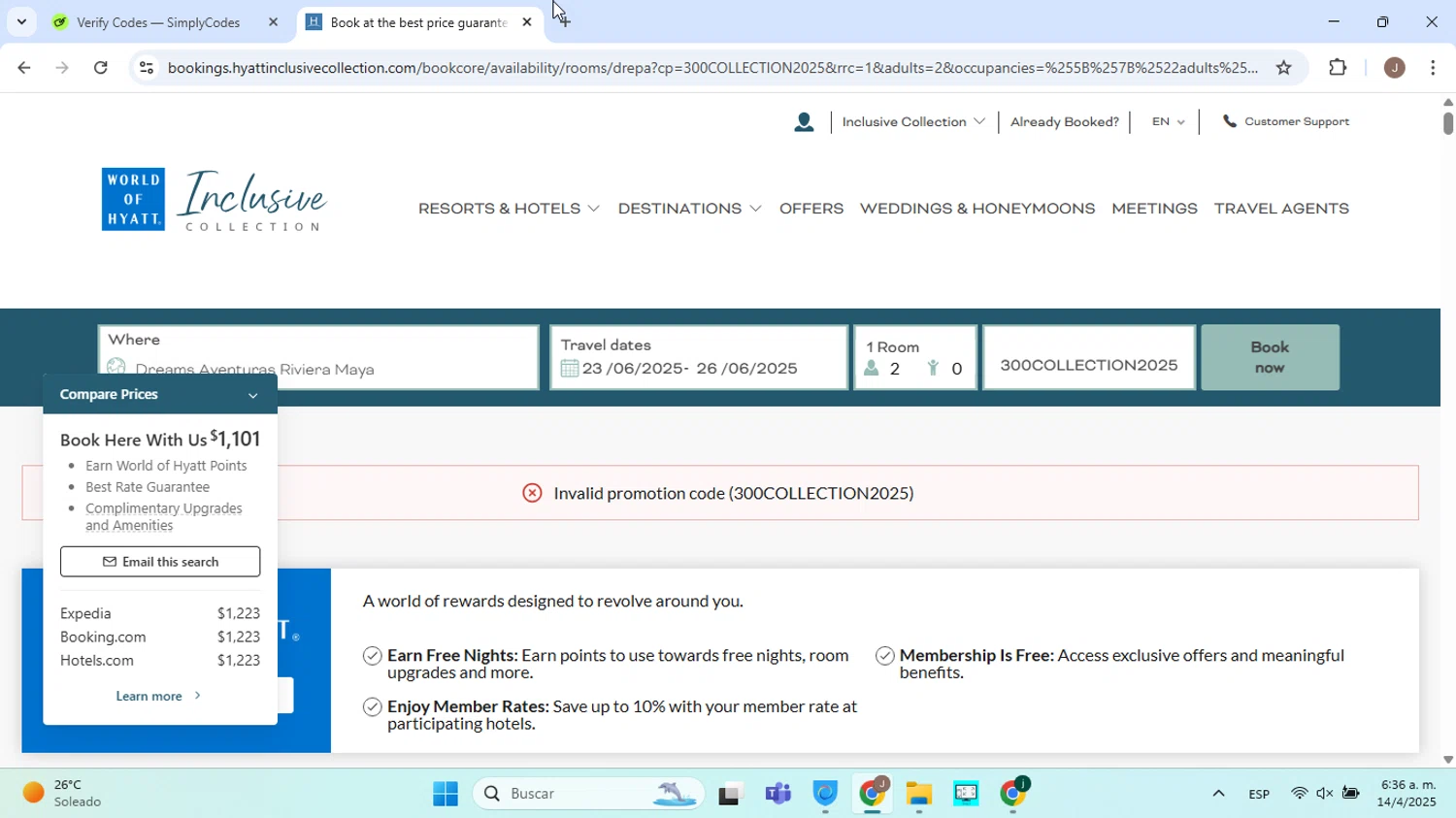Click the user account profile icon
1456x818 pixels.
pos(804,122)
